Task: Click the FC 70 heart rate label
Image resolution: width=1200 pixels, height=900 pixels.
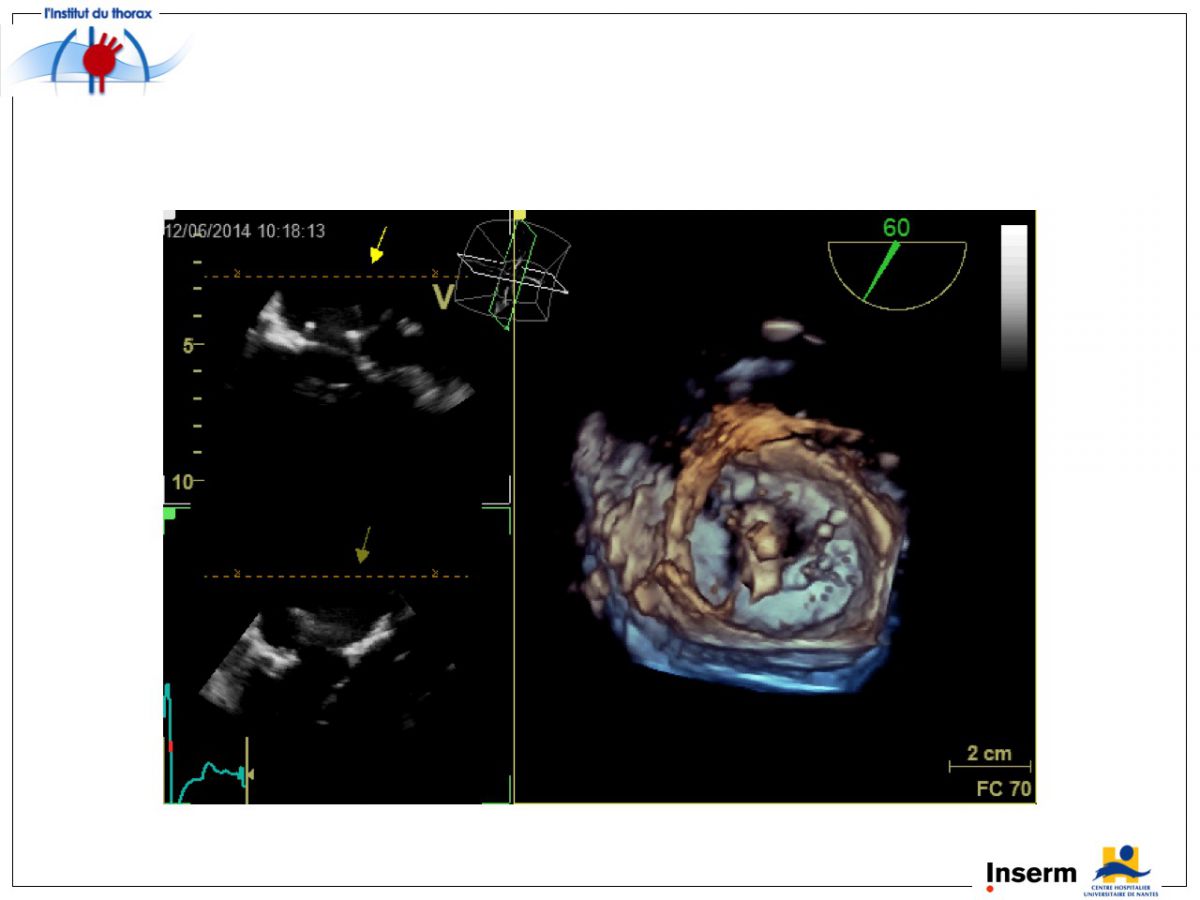Action: pos(1004,789)
